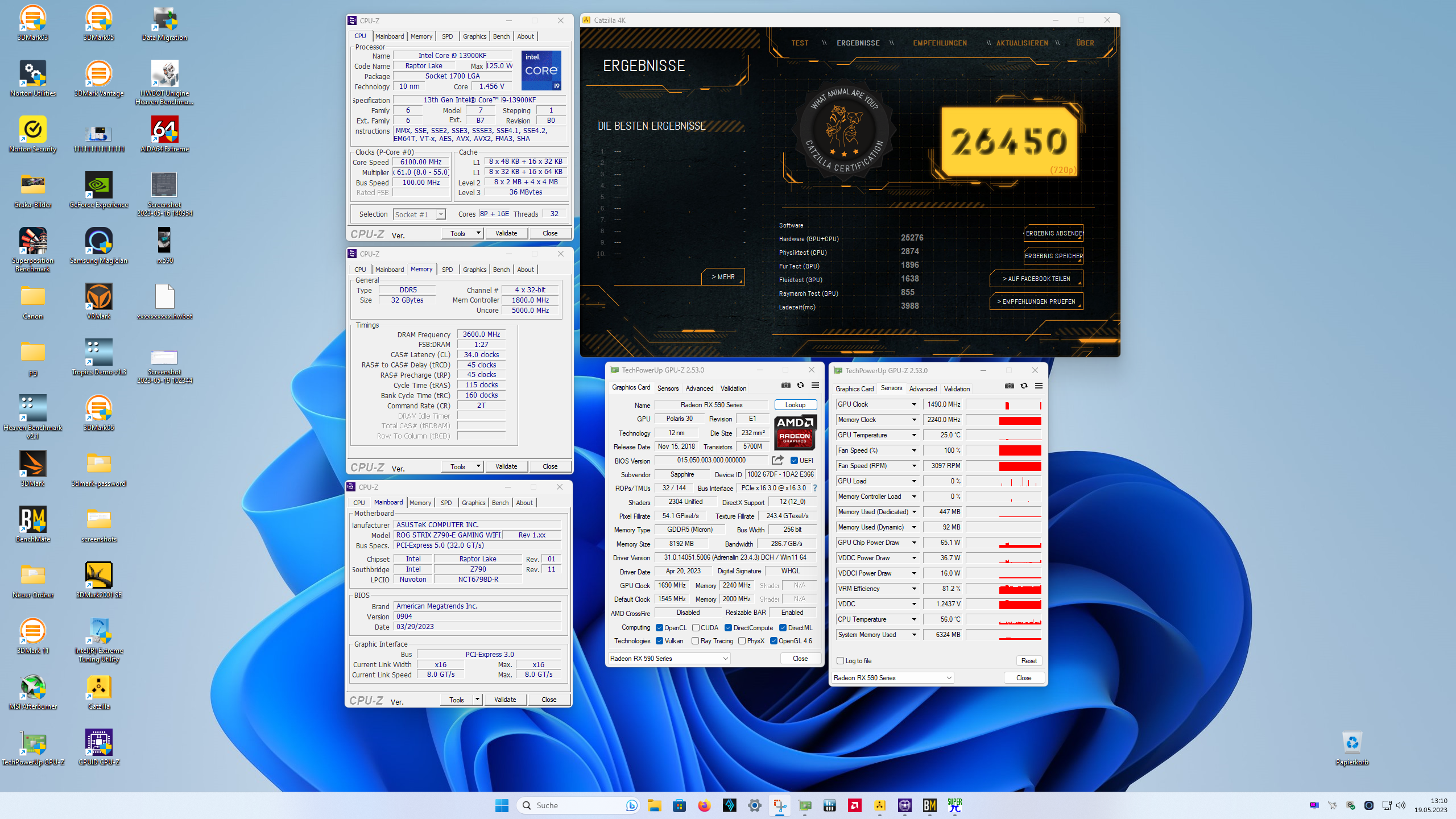Click refresh icon in GPU-Z Sensors window
Screen dimensions: 1456x819
coord(1024,386)
